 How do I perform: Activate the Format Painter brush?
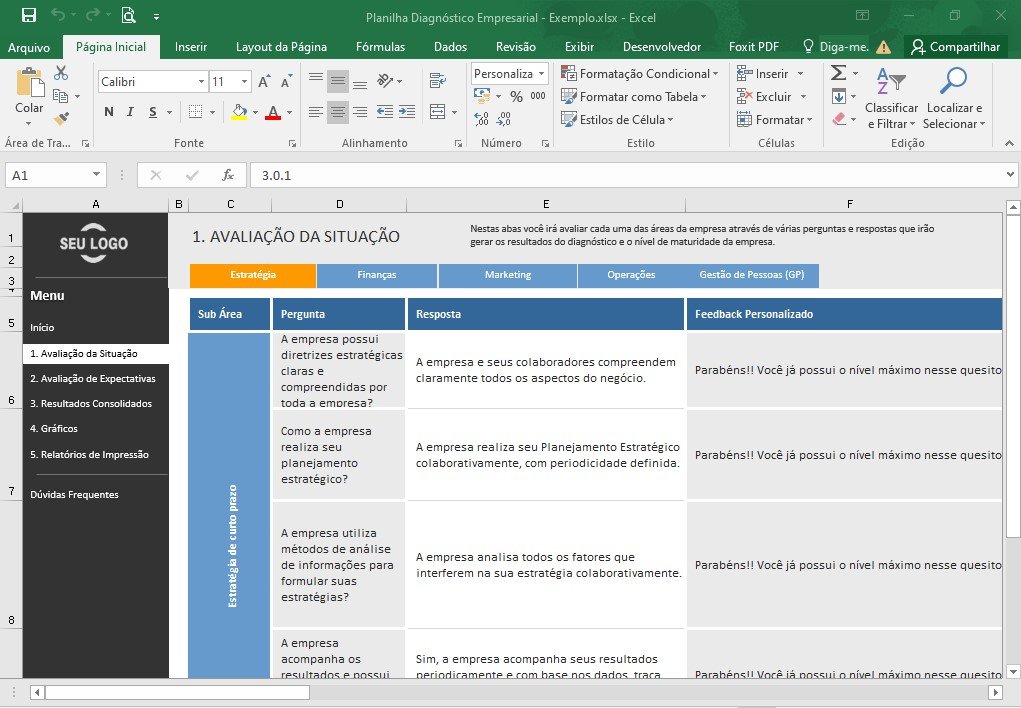click(61, 119)
